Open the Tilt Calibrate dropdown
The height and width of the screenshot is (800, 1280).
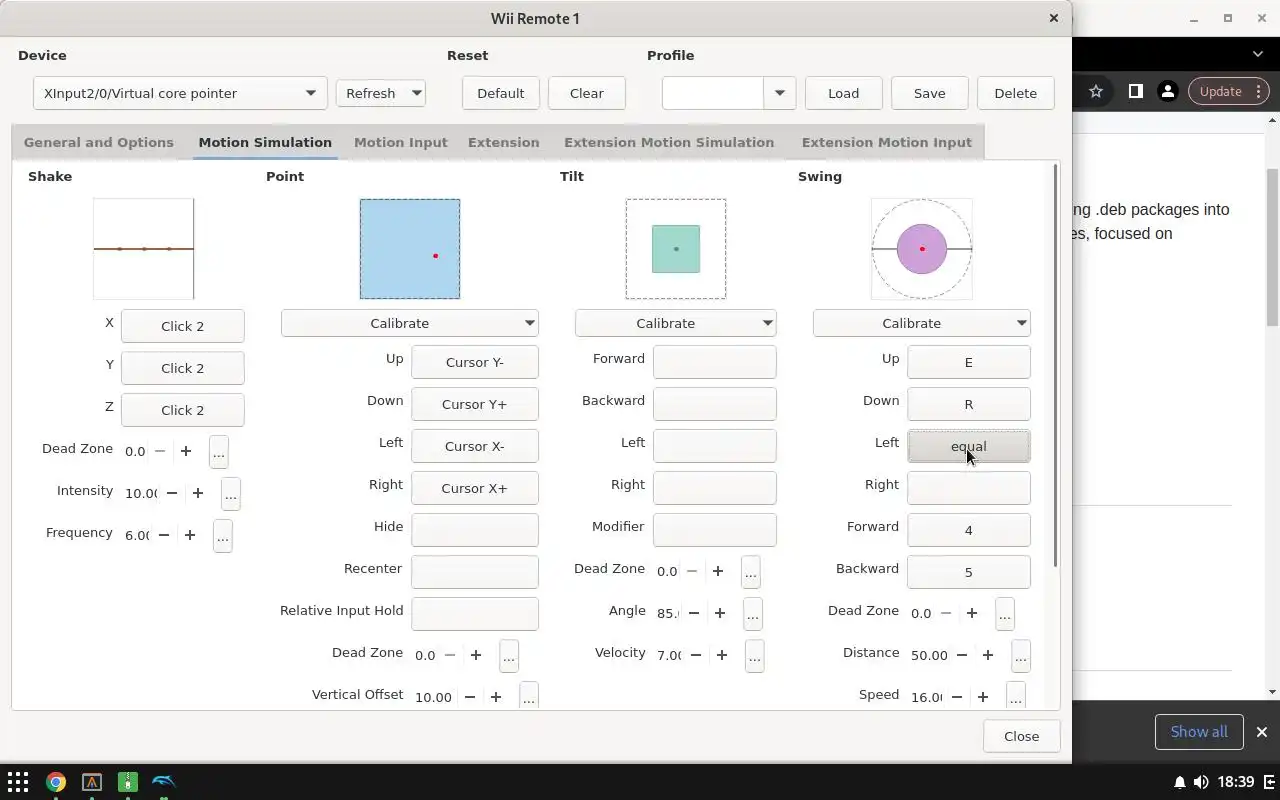[x=676, y=323]
